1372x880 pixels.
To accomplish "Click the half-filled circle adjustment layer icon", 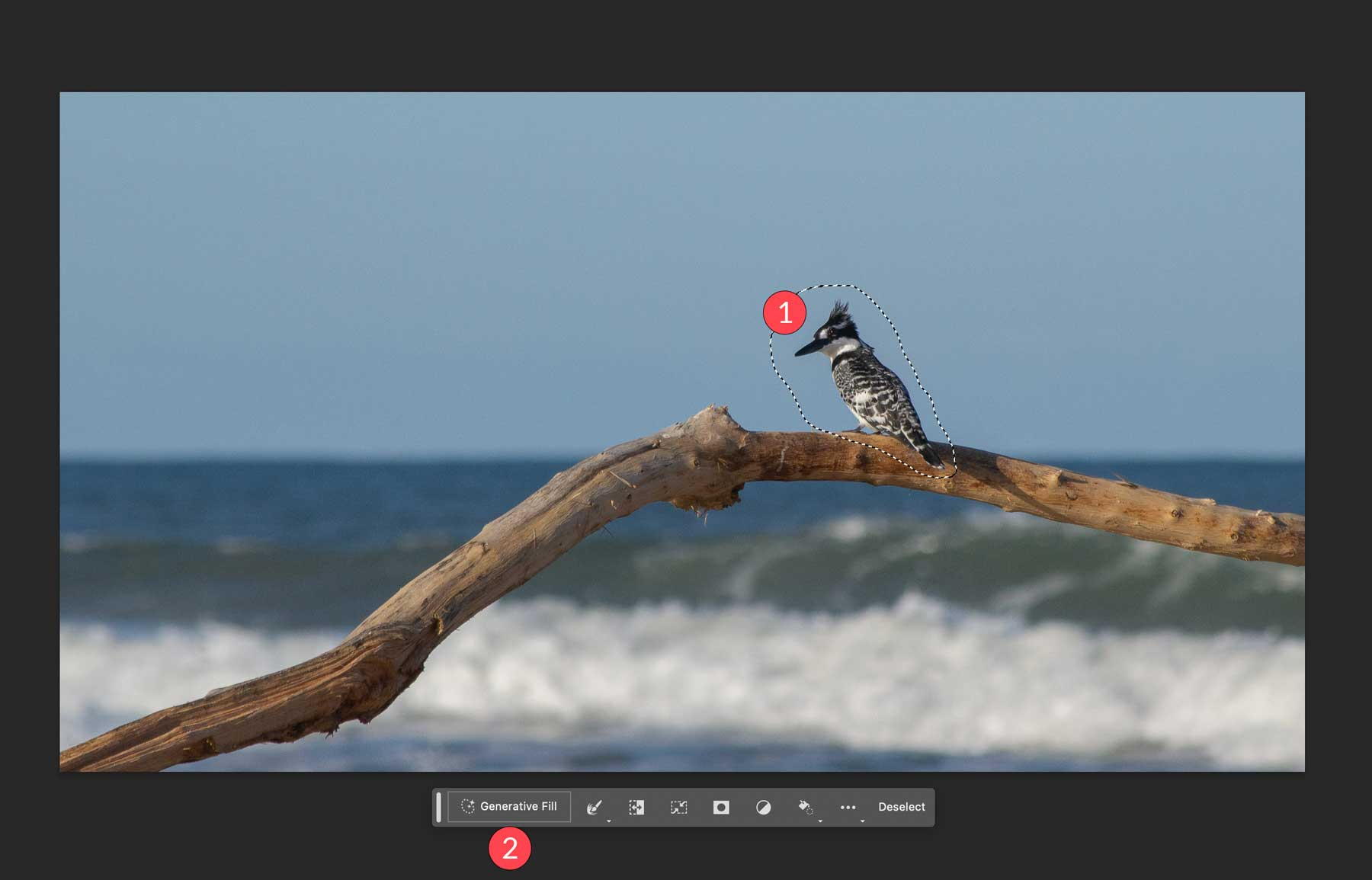I will (763, 807).
